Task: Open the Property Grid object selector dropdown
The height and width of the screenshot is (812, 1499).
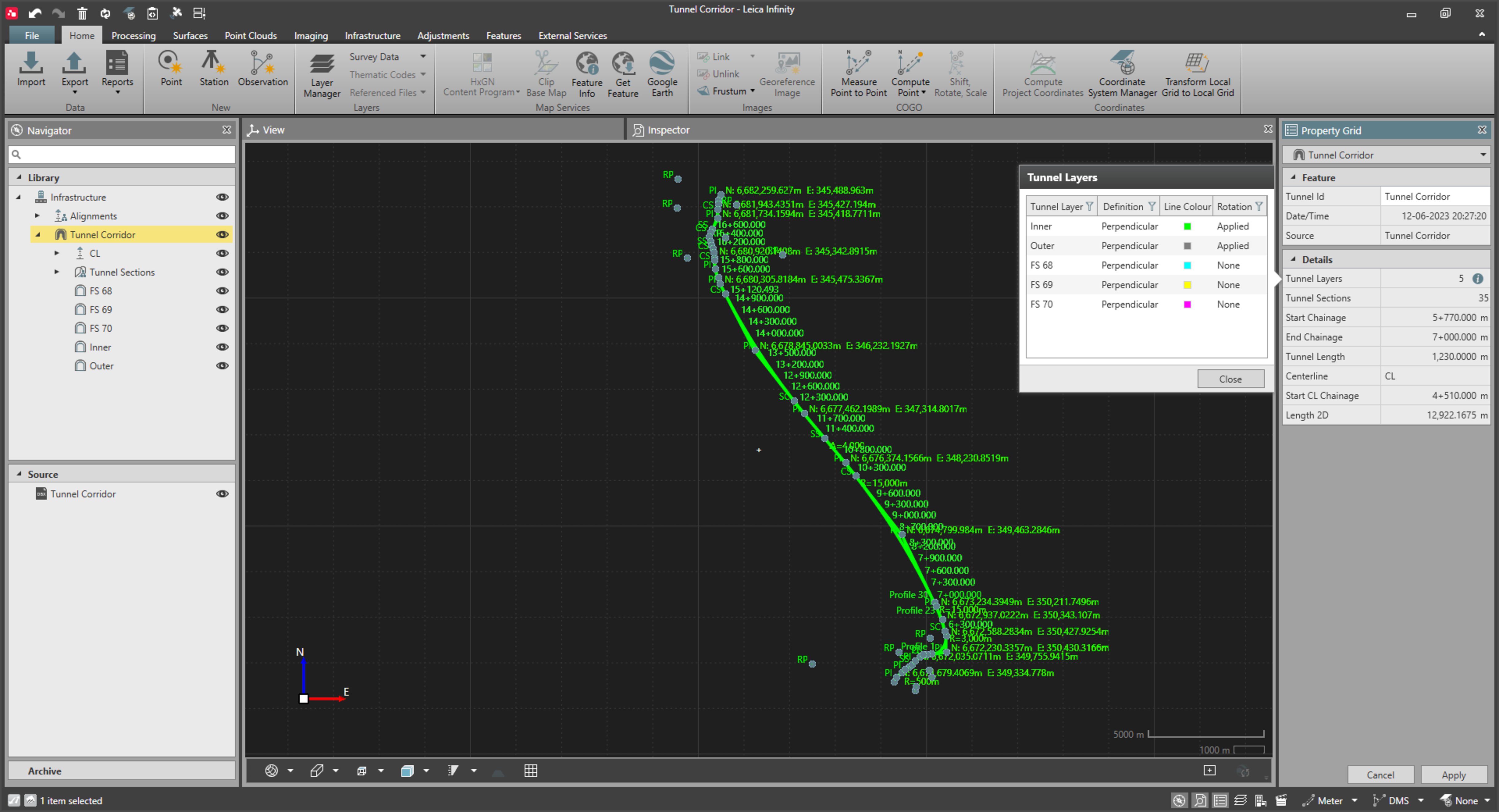Action: click(1483, 155)
